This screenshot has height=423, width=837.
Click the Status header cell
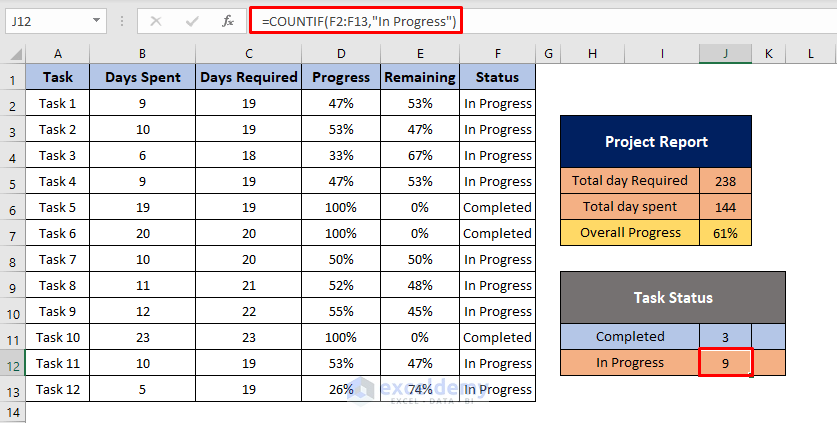point(498,77)
